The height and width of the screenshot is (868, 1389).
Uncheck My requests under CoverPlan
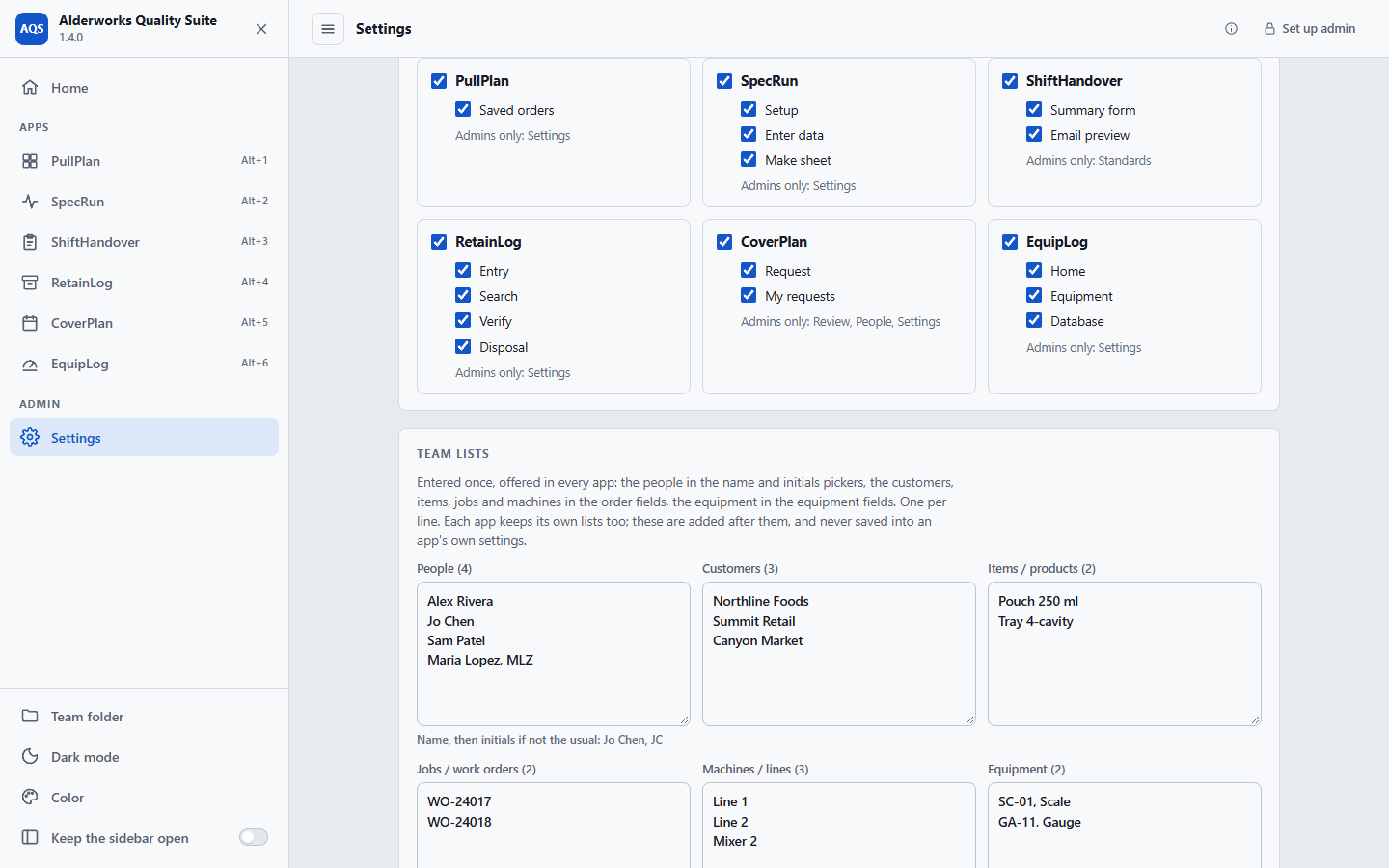coord(749,296)
